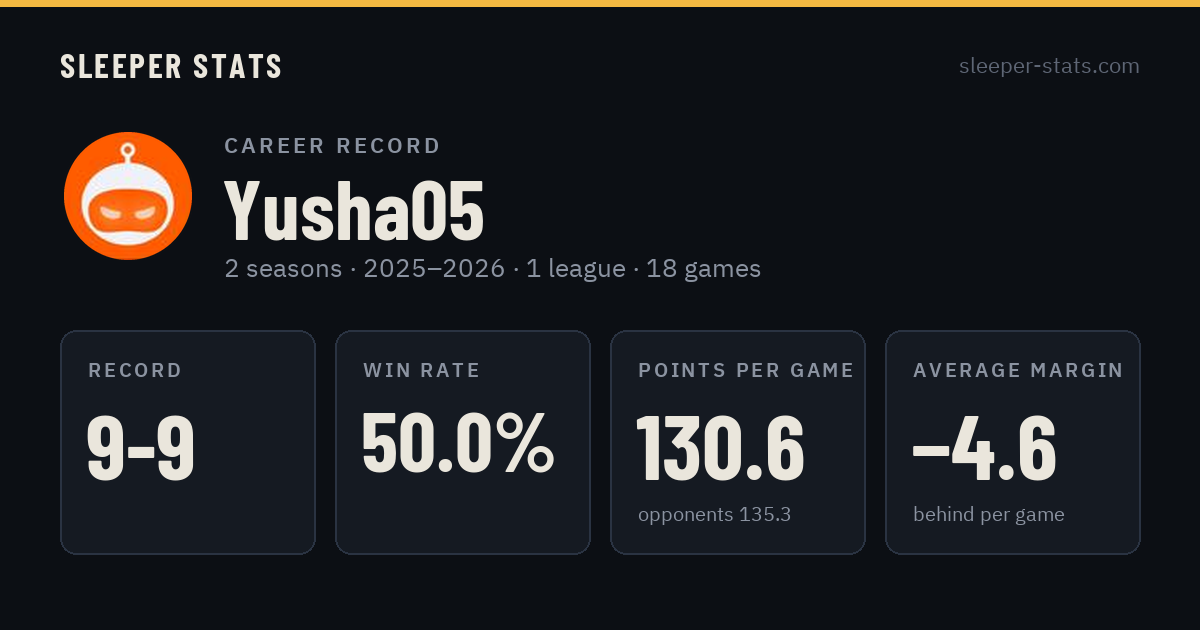Click the behind per game subtext
The height and width of the screenshot is (630, 1200).
[x=989, y=515]
